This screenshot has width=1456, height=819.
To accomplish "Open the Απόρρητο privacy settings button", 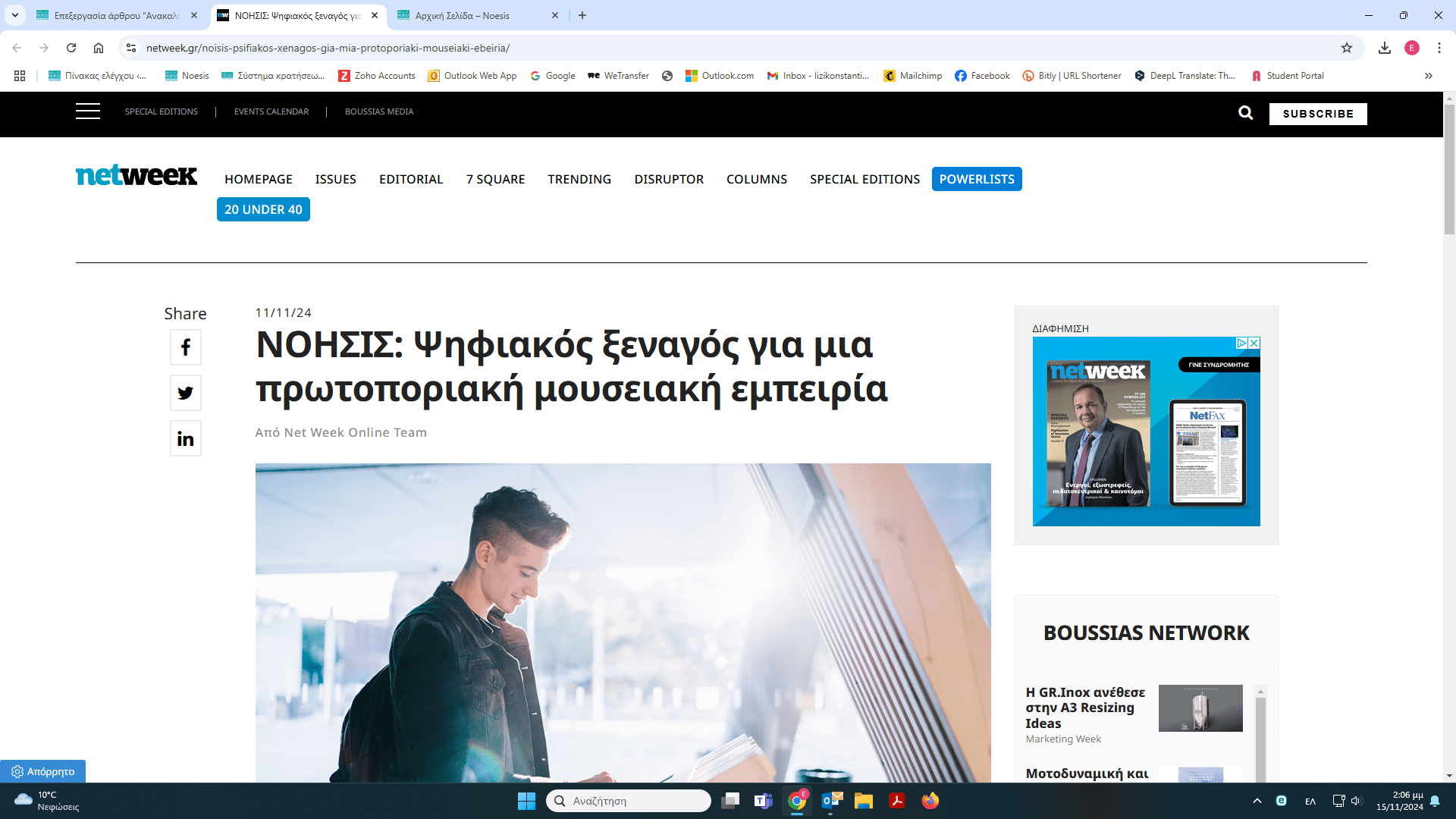I will click(x=43, y=771).
